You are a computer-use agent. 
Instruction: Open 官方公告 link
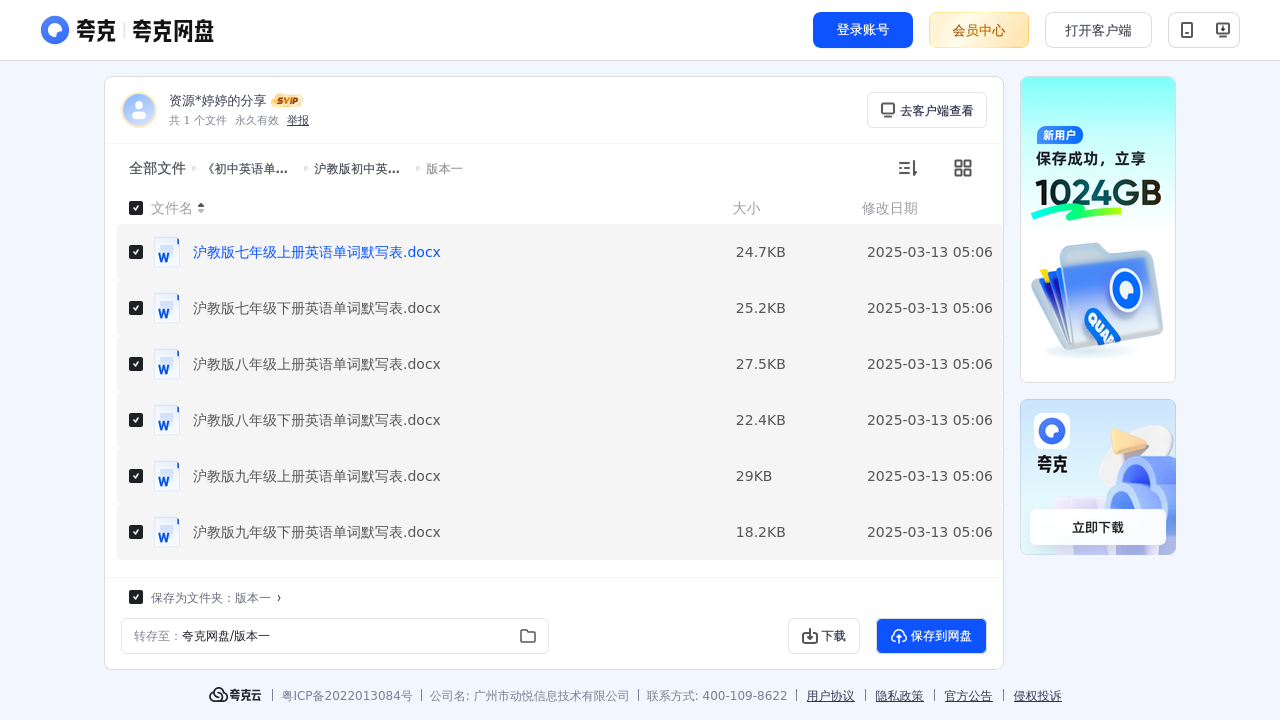pyautogui.click(x=969, y=696)
